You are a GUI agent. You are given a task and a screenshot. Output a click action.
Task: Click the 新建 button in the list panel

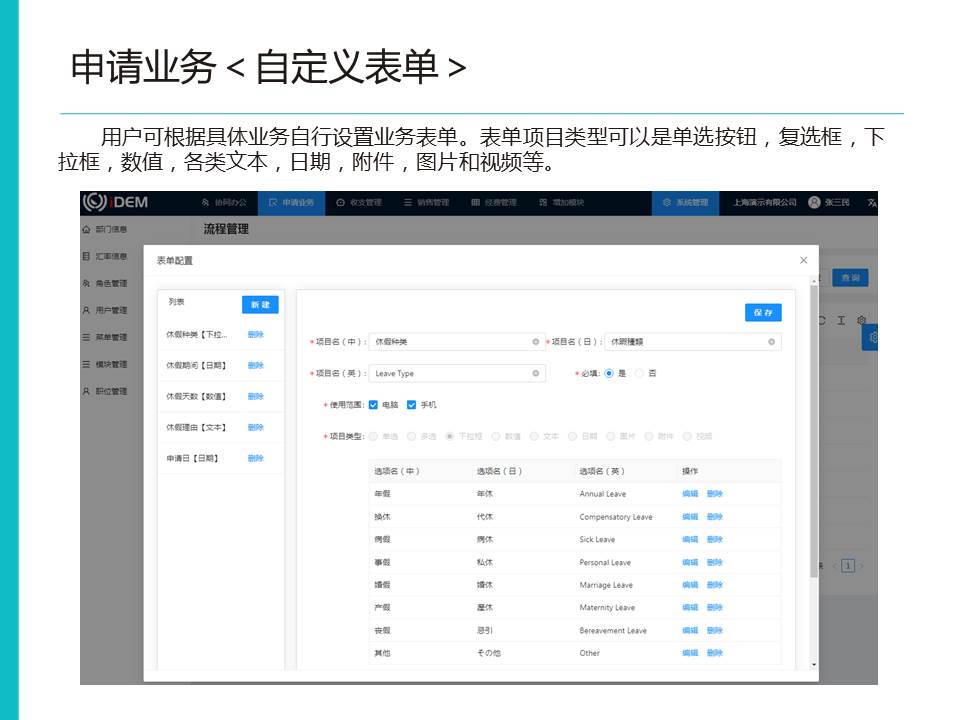tap(260, 304)
